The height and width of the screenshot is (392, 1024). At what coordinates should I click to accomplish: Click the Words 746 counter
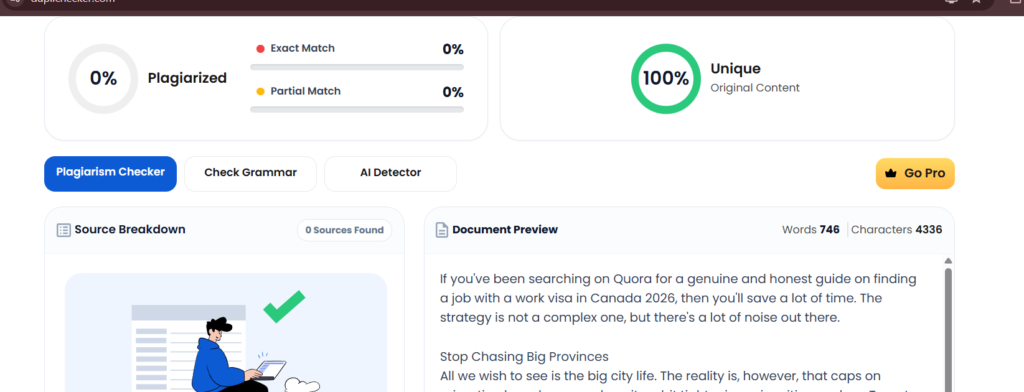pyautogui.click(x=810, y=230)
